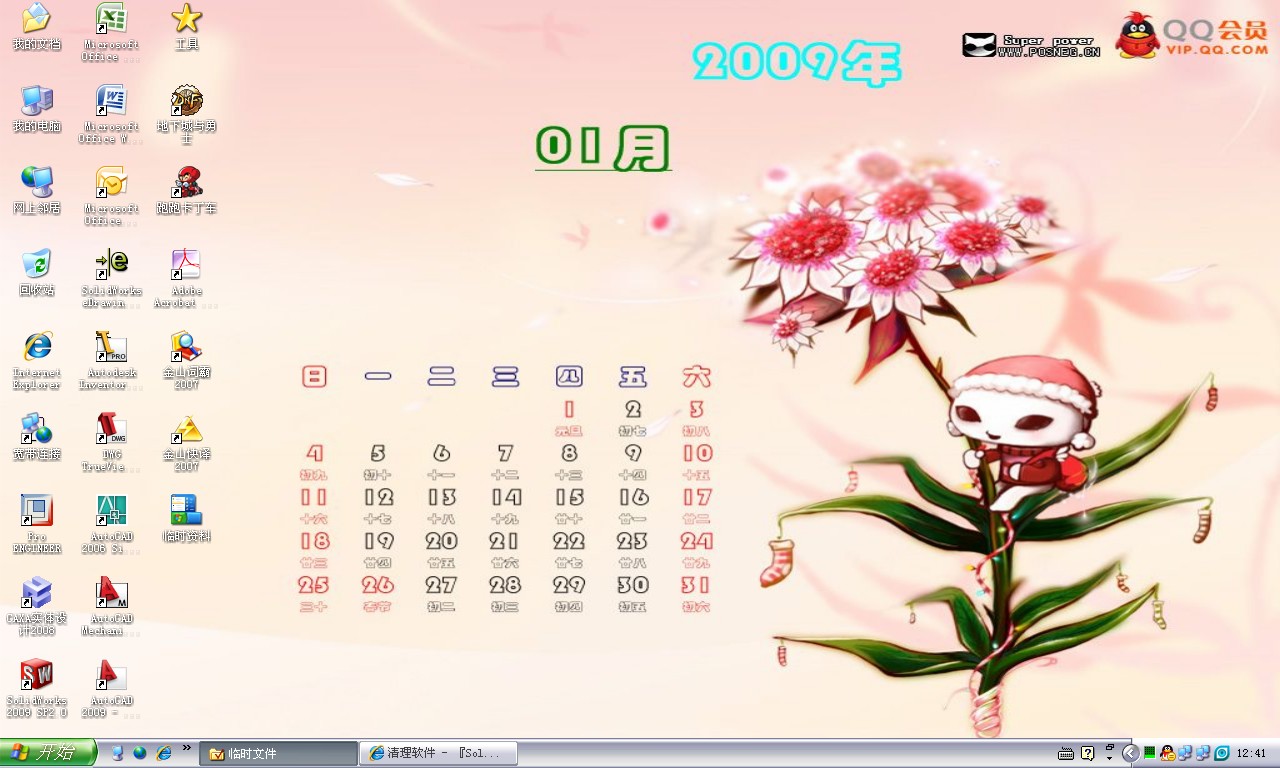Click the green CPU usage tray icon

[1150, 753]
